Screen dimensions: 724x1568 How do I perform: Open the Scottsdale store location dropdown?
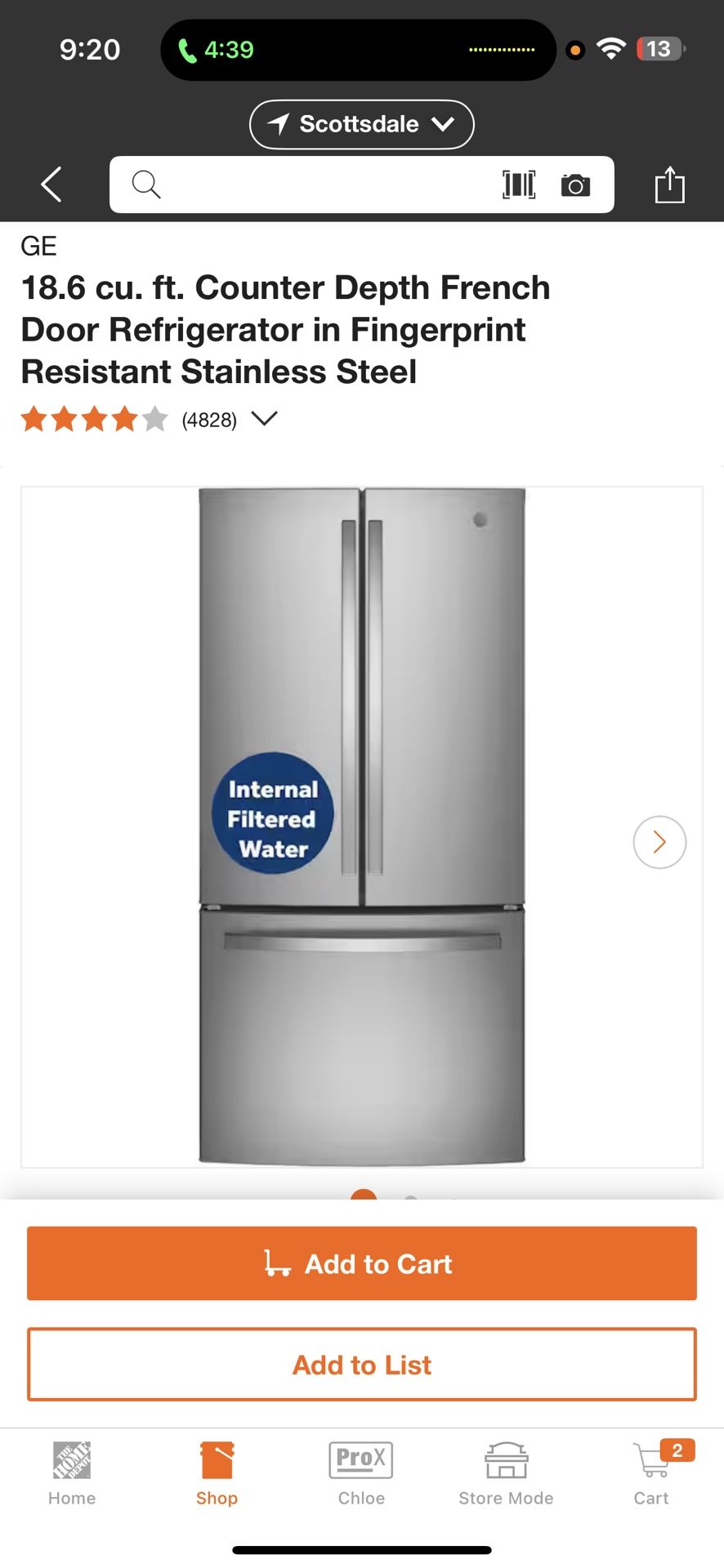pos(361,124)
